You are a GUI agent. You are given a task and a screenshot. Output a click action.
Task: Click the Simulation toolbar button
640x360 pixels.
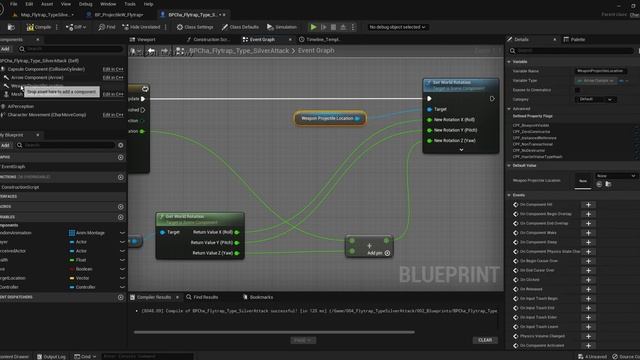[x=282, y=27]
